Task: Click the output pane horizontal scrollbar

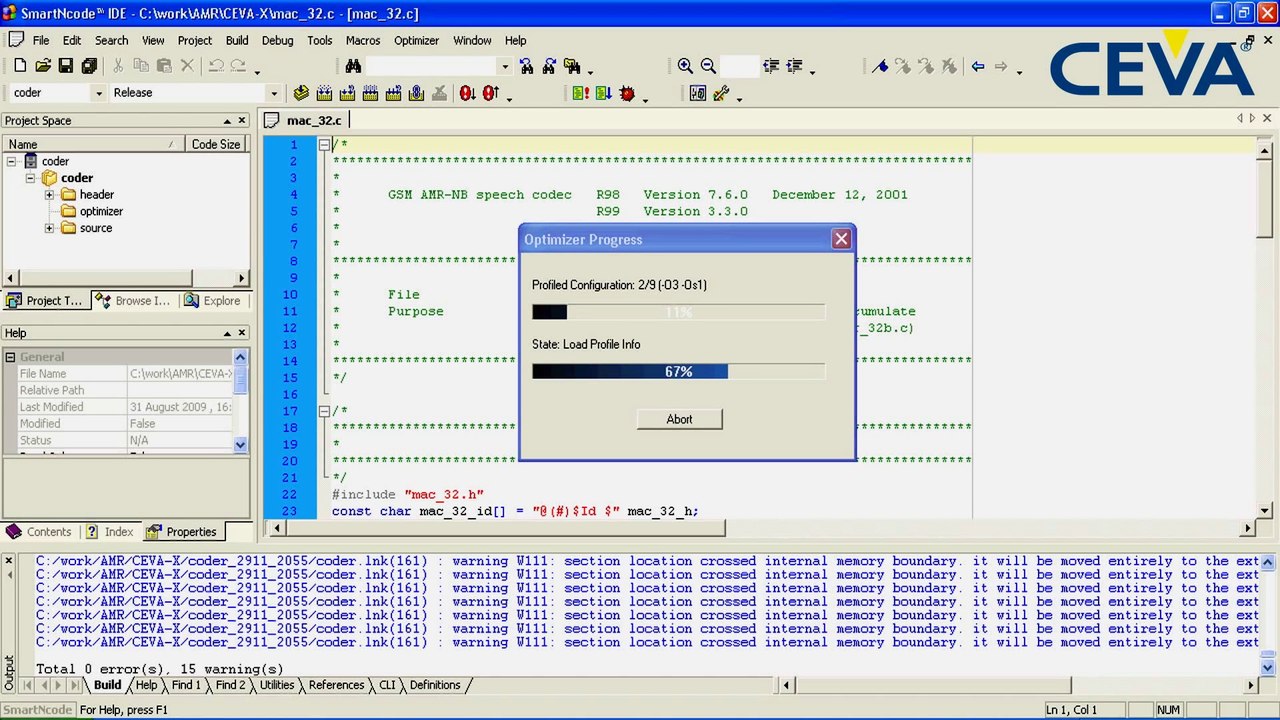Action: pos(1017,685)
